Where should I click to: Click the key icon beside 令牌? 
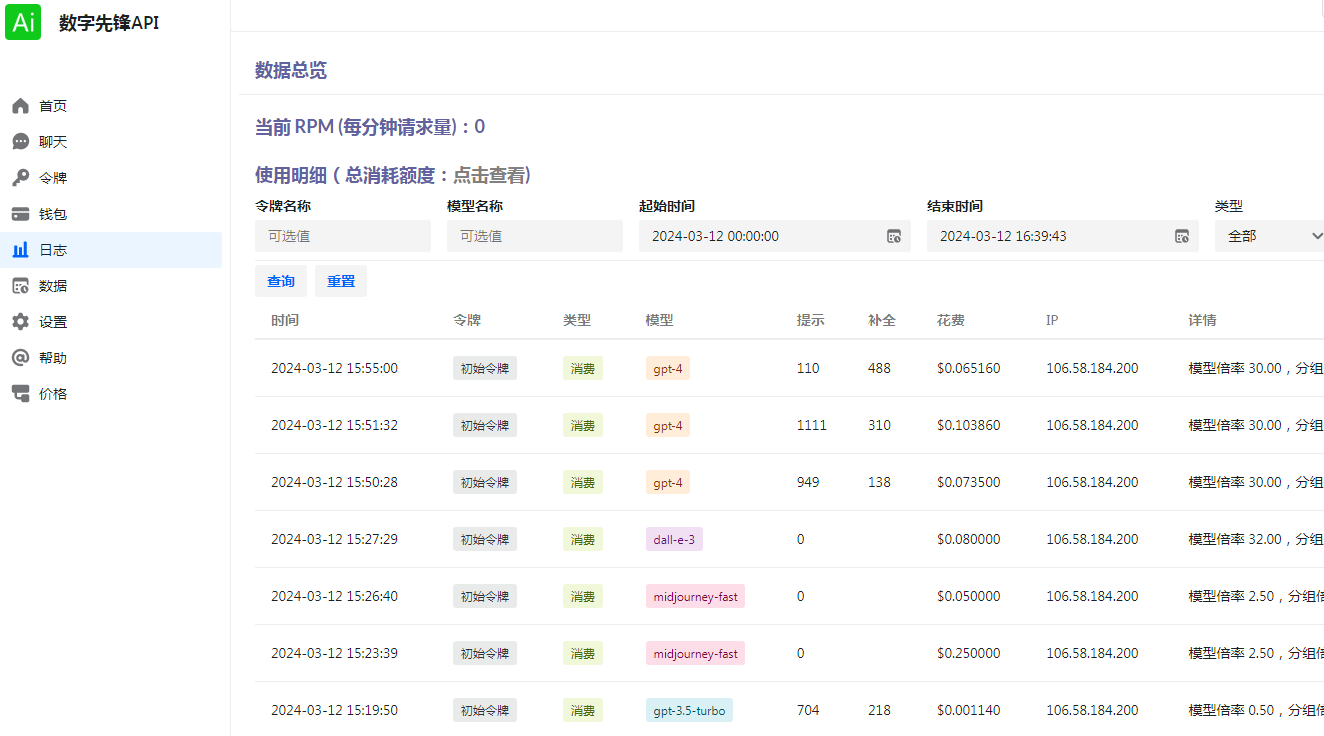click(x=20, y=178)
